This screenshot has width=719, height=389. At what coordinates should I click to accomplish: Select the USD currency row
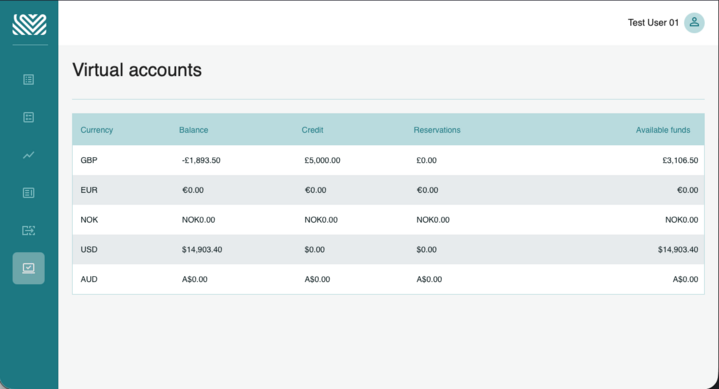click(388, 250)
